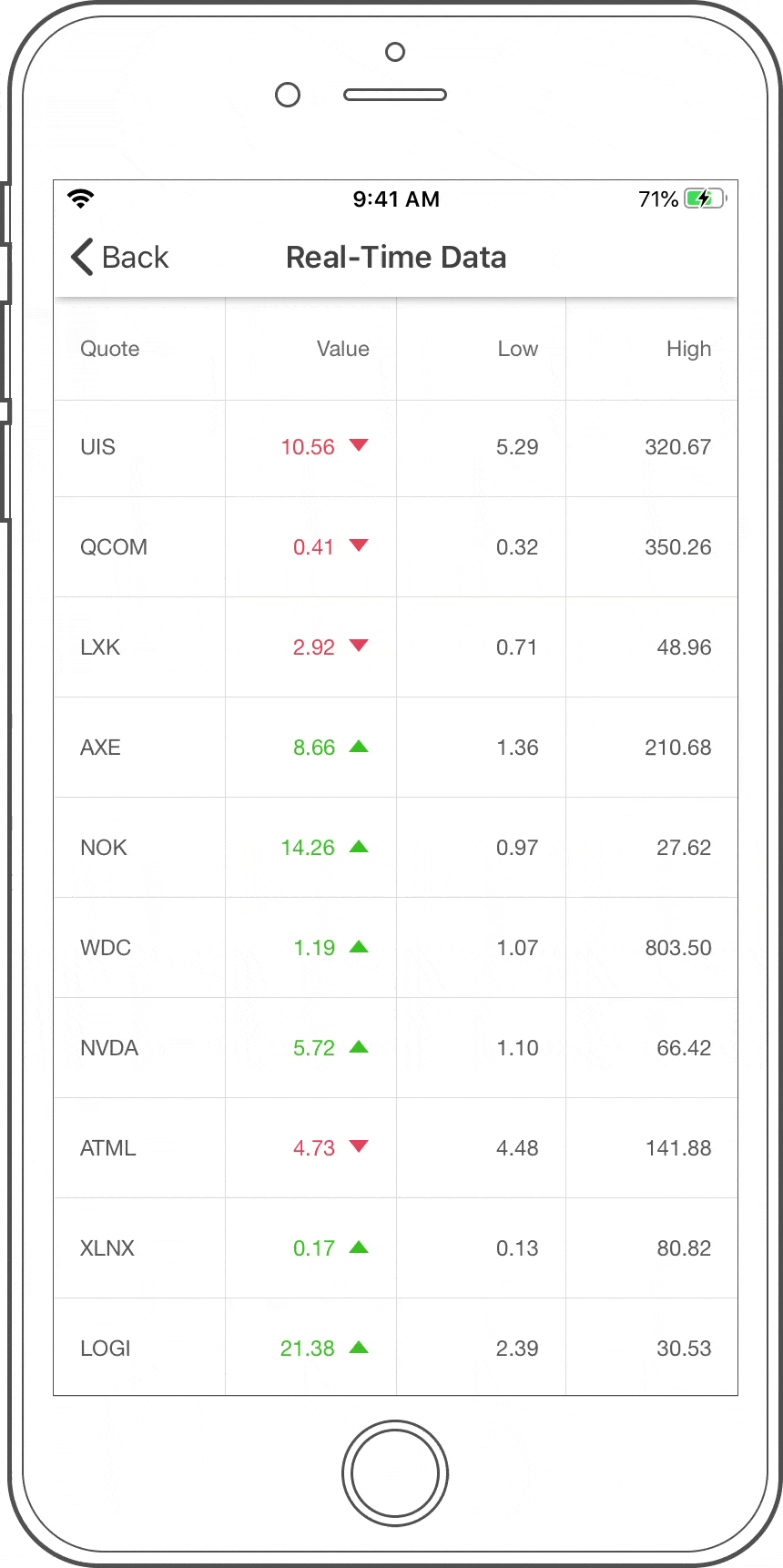Tap the red down arrow in ATML row
Viewport: 783px width, 1568px height.
point(359,1146)
